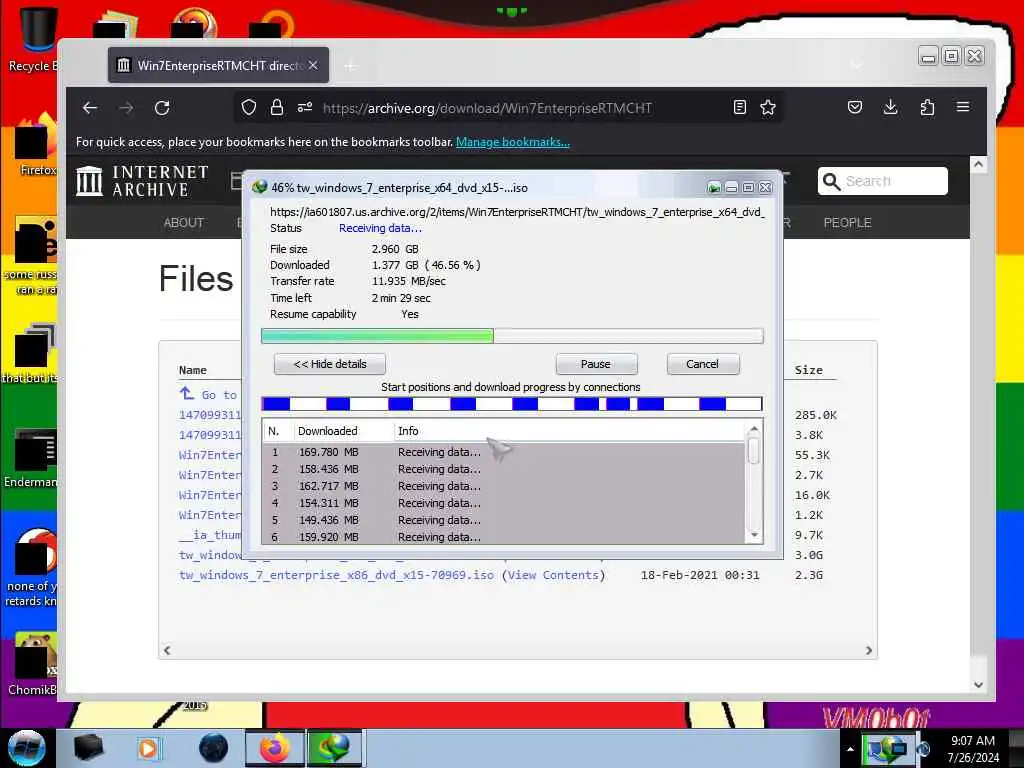The width and height of the screenshot is (1024, 768).
Task: Open the PEOPLE menu item
Action: click(847, 223)
